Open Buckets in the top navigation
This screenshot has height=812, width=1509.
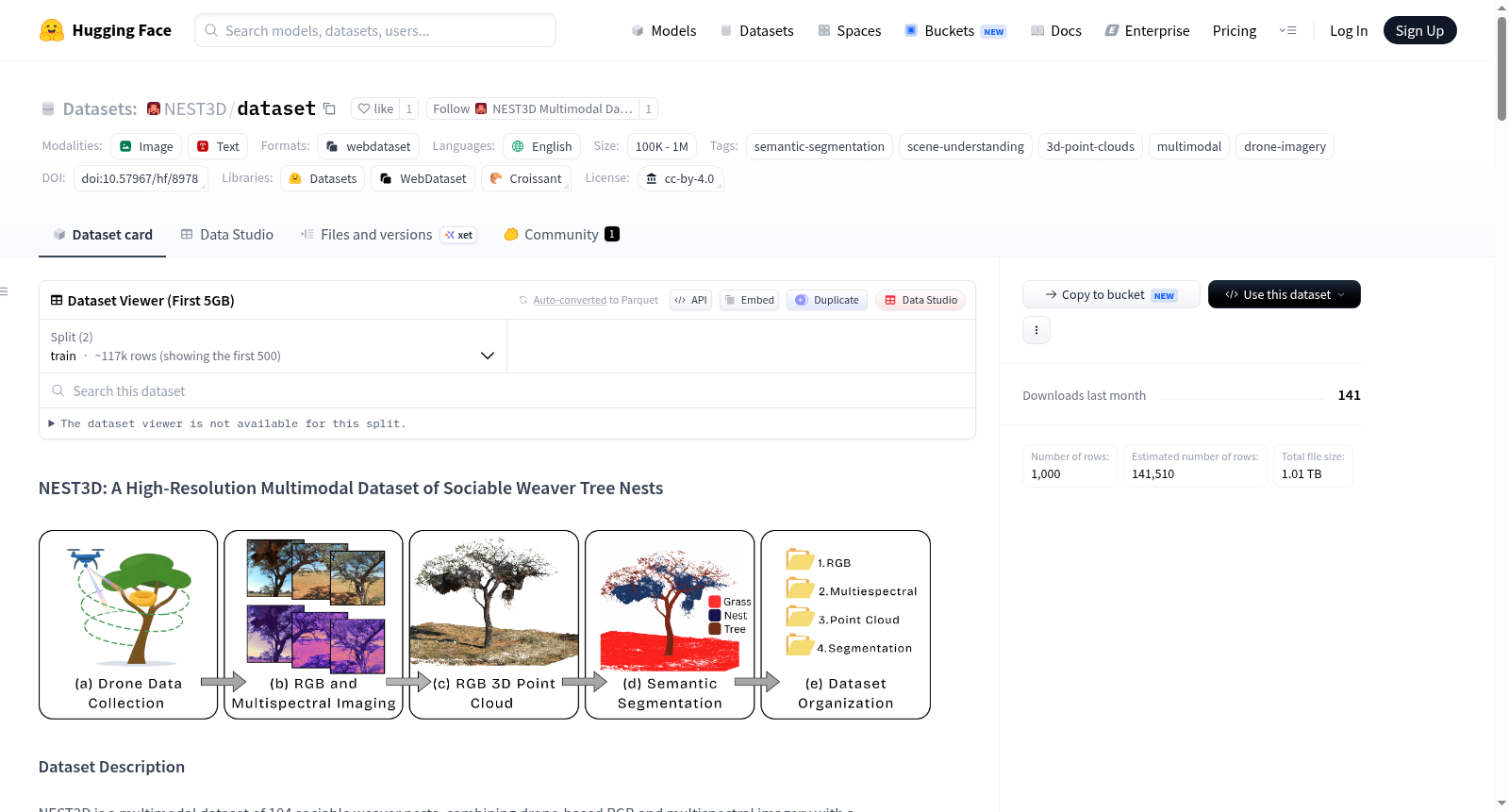point(955,30)
